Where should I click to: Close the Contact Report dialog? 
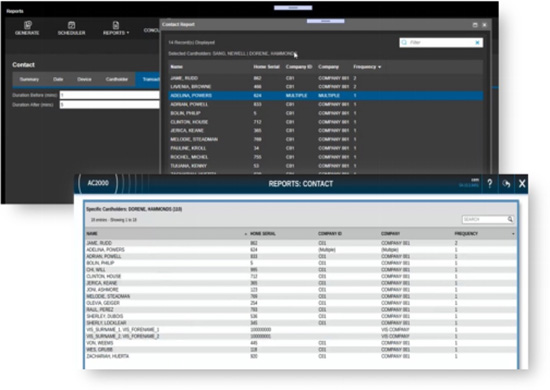coord(484,25)
